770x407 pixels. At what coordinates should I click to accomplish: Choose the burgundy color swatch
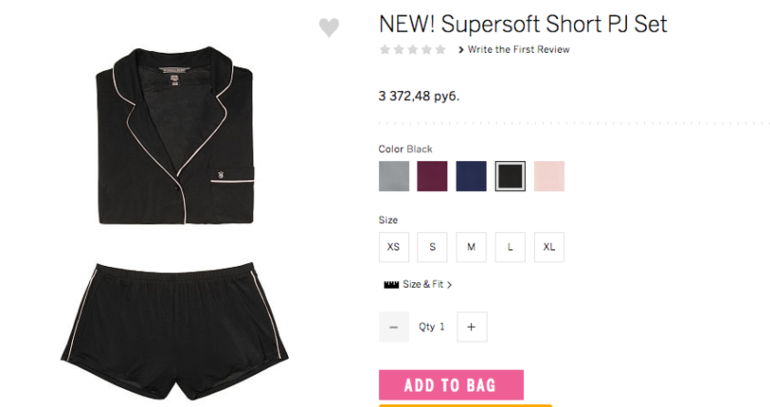click(433, 176)
